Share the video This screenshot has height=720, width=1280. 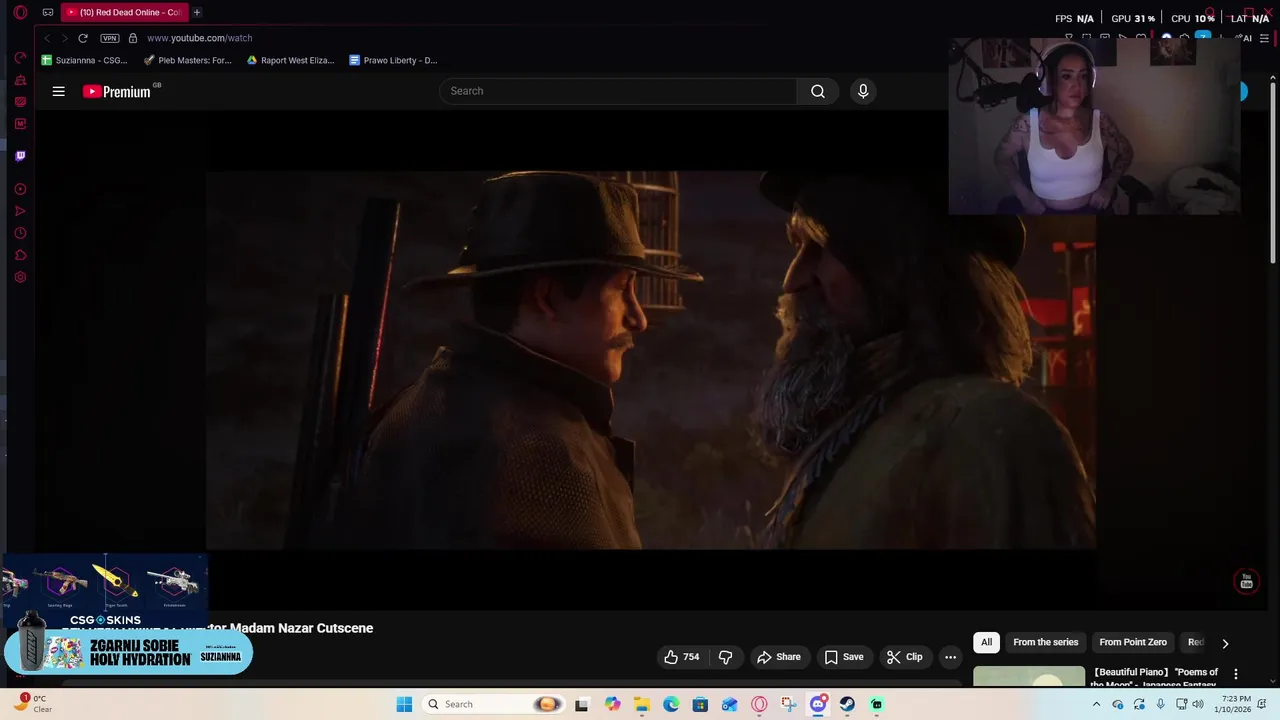tap(779, 657)
